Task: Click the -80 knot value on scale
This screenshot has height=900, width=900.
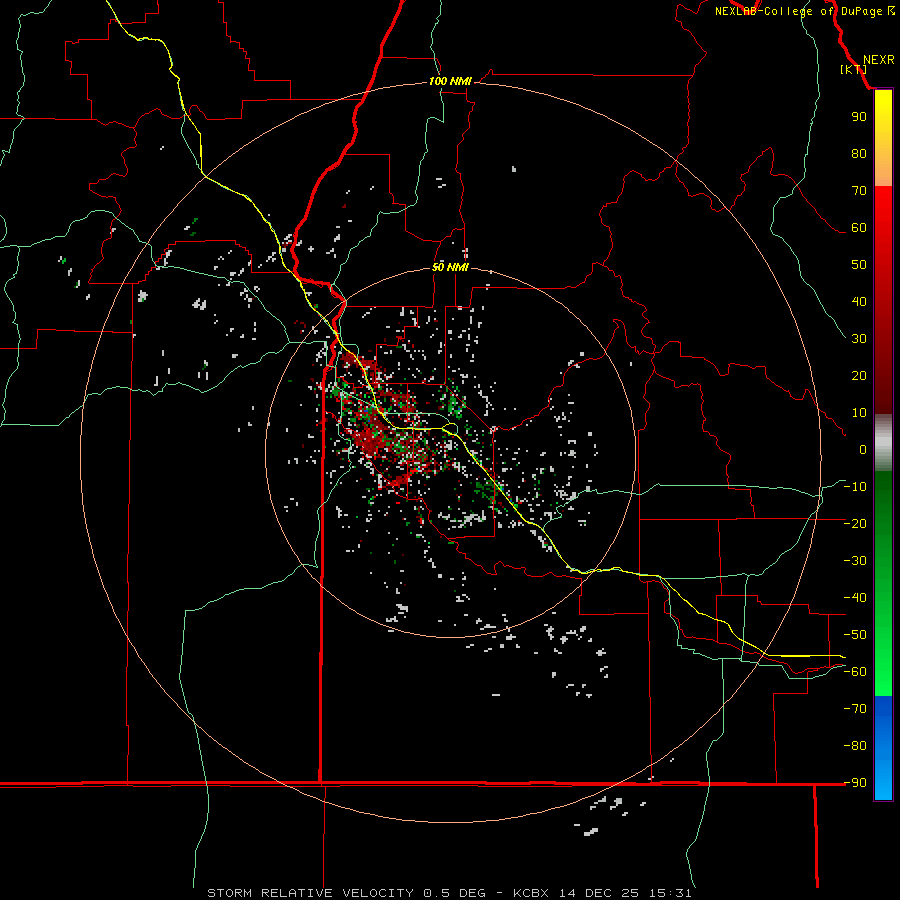Action: click(855, 746)
